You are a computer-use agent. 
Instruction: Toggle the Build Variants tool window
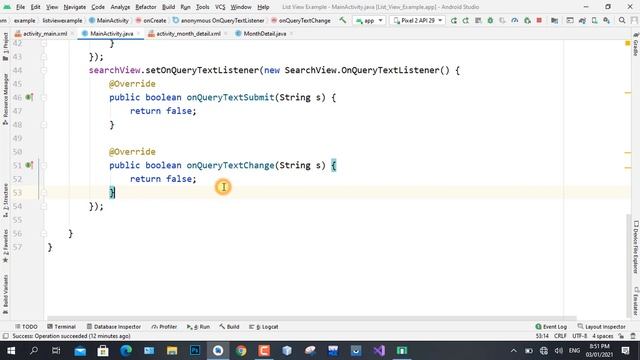tap(5, 294)
